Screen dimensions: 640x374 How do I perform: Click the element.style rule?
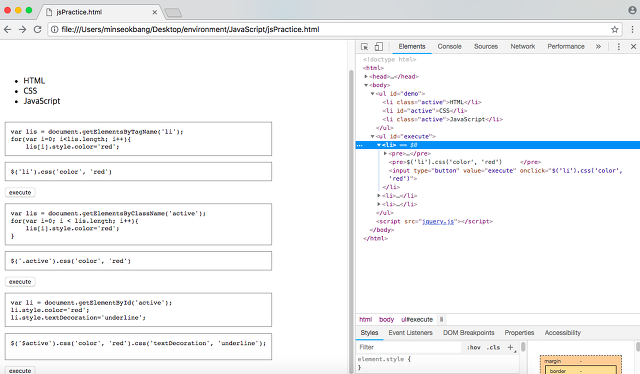click(x=384, y=359)
